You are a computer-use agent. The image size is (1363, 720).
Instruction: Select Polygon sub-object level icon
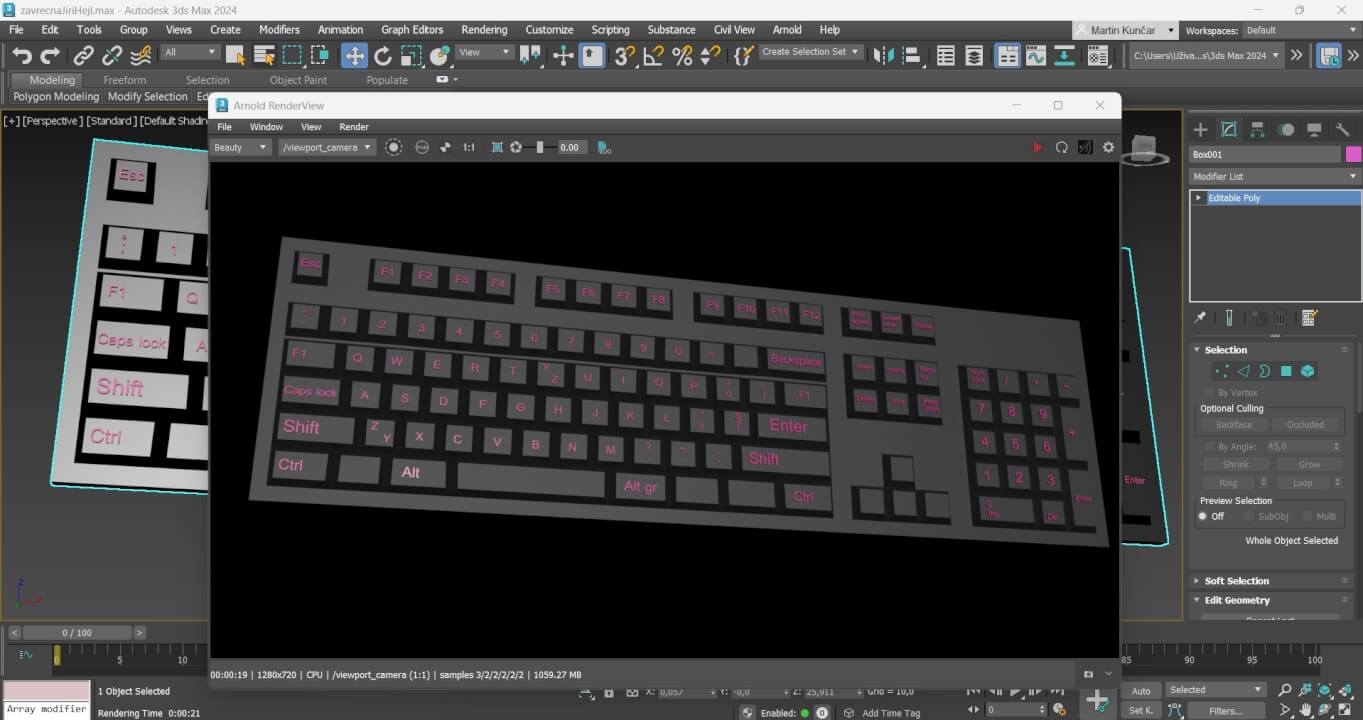tap(1286, 371)
